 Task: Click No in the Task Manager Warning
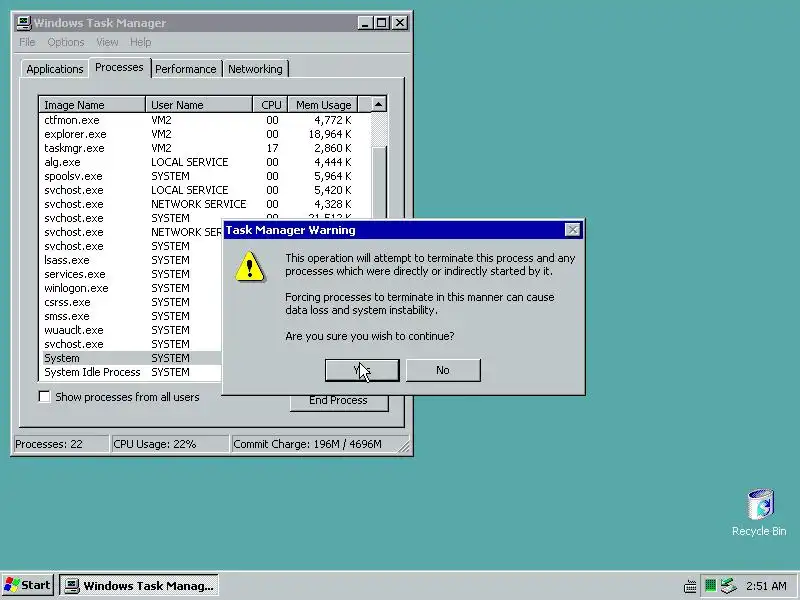coord(443,370)
